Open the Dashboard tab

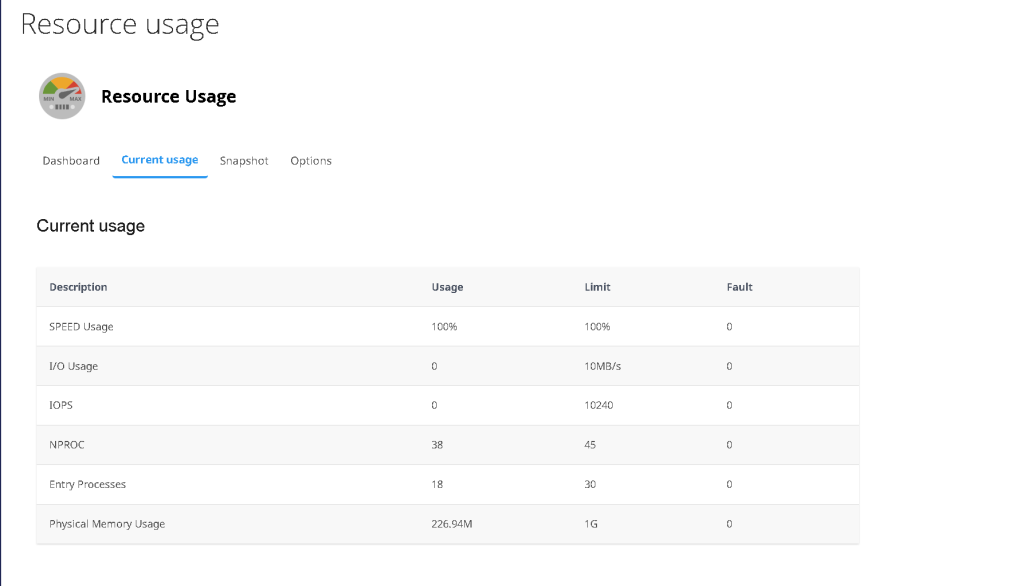click(71, 161)
